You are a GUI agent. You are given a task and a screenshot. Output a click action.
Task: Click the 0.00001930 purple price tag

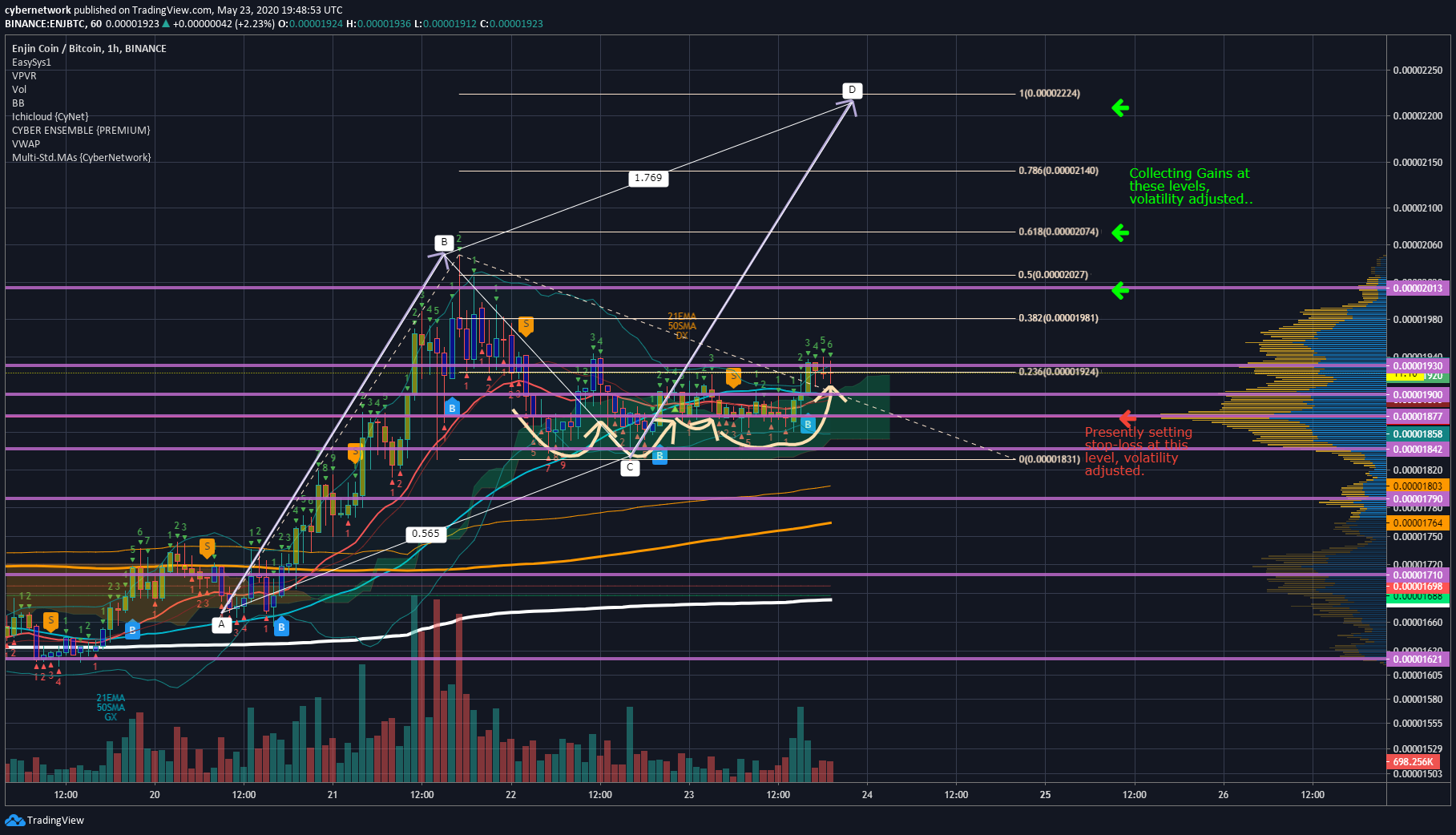click(1418, 366)
